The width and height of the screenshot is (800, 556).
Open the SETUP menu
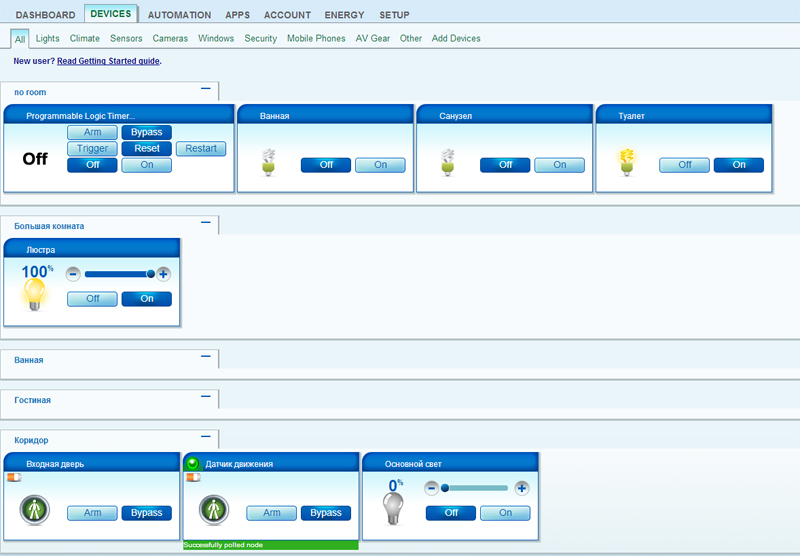[394, 15]
